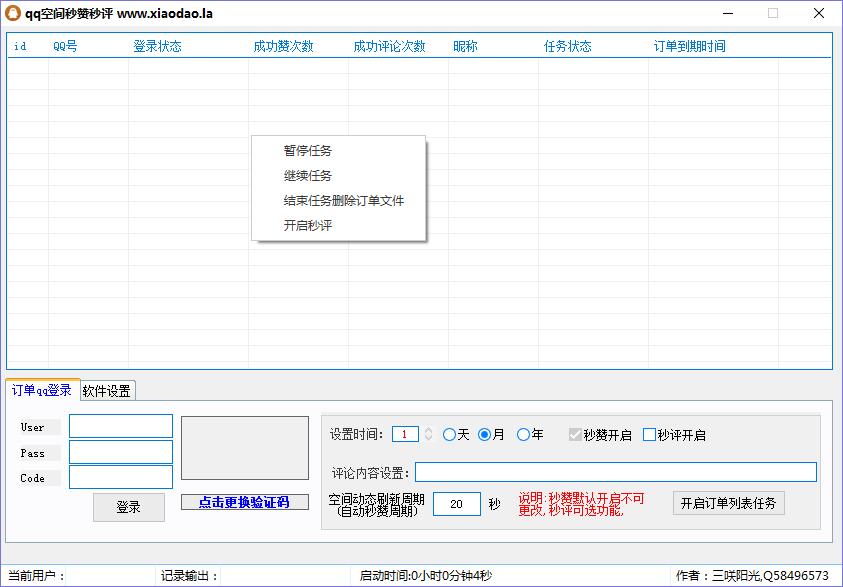This screenshot has width=843, height=587.
Task: Click the id column header
Action: click(x=20, y=46)
